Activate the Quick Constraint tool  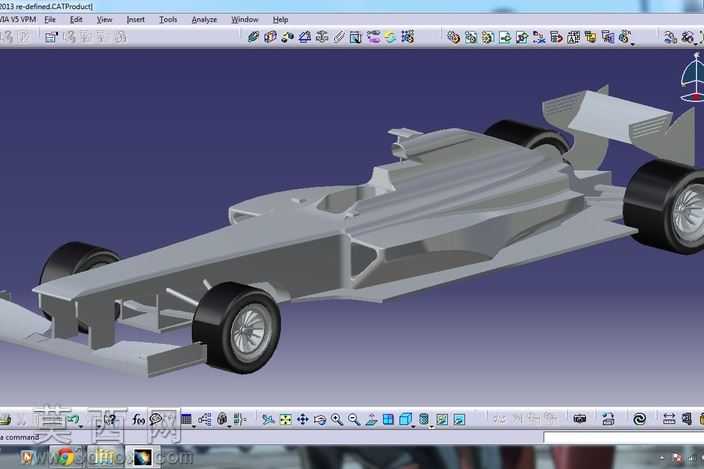356,37
